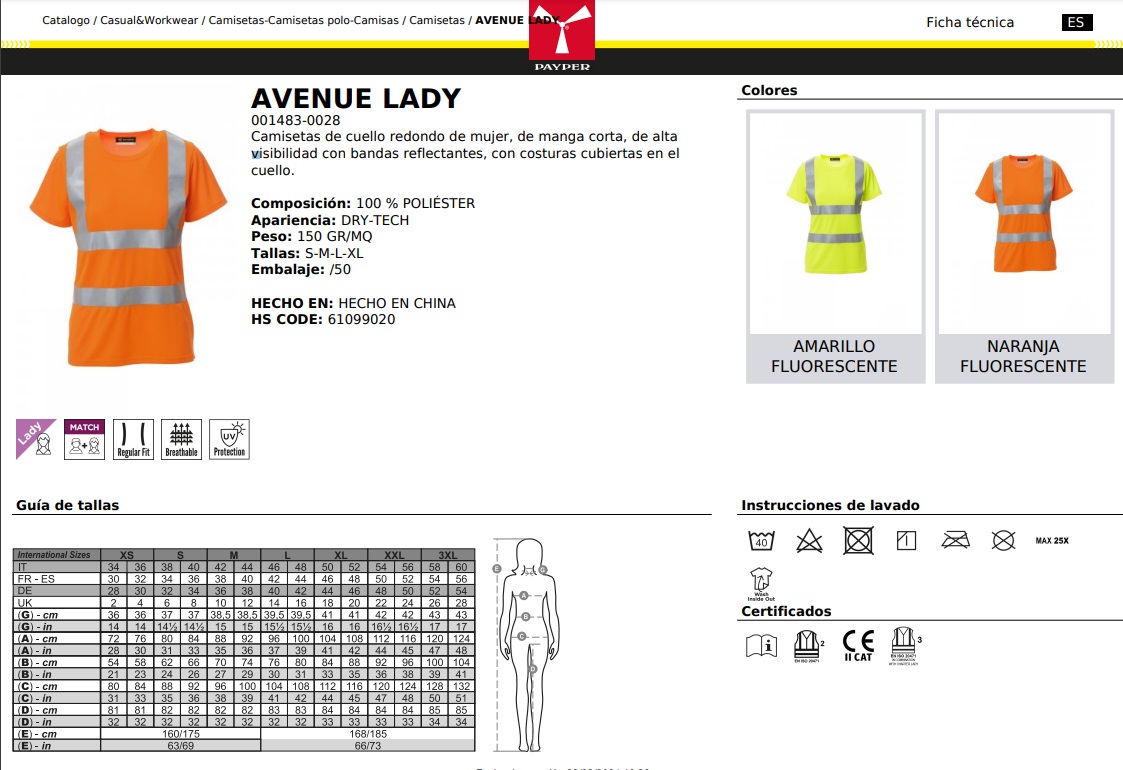
Task: Click the ES language button
Action: 1076,22
